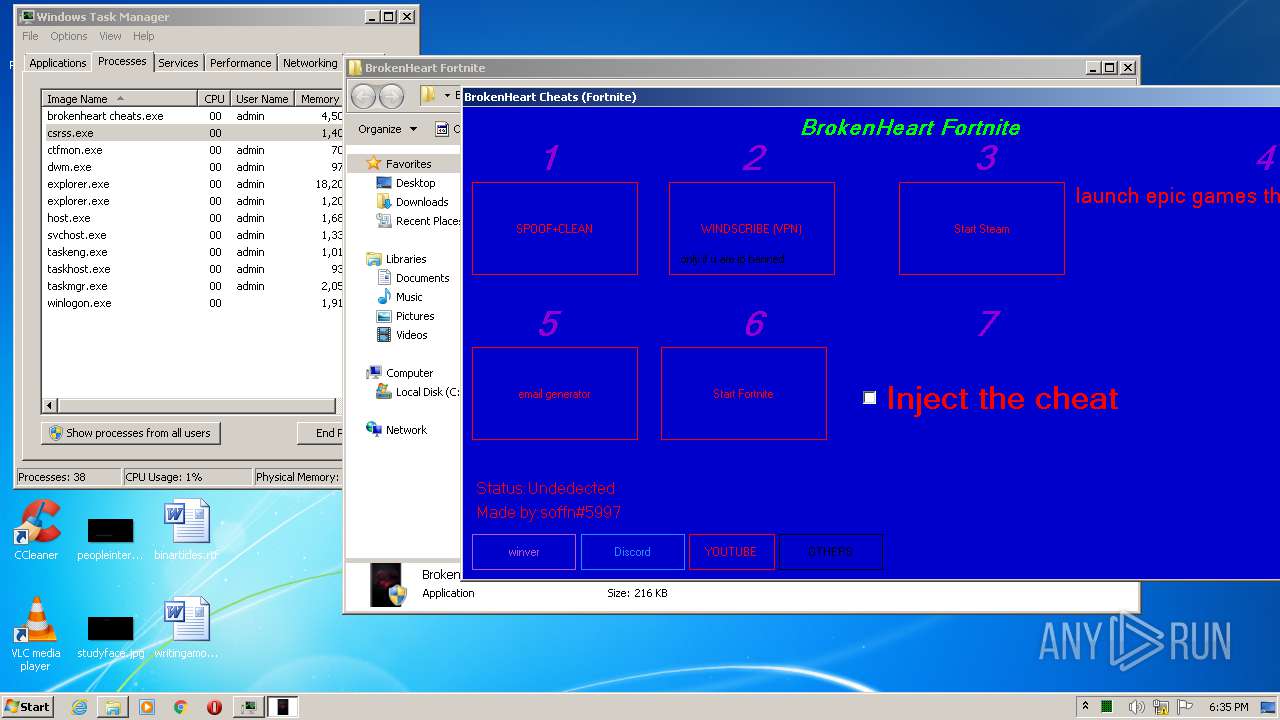Sort processes by Image Name column

[120, 99]
